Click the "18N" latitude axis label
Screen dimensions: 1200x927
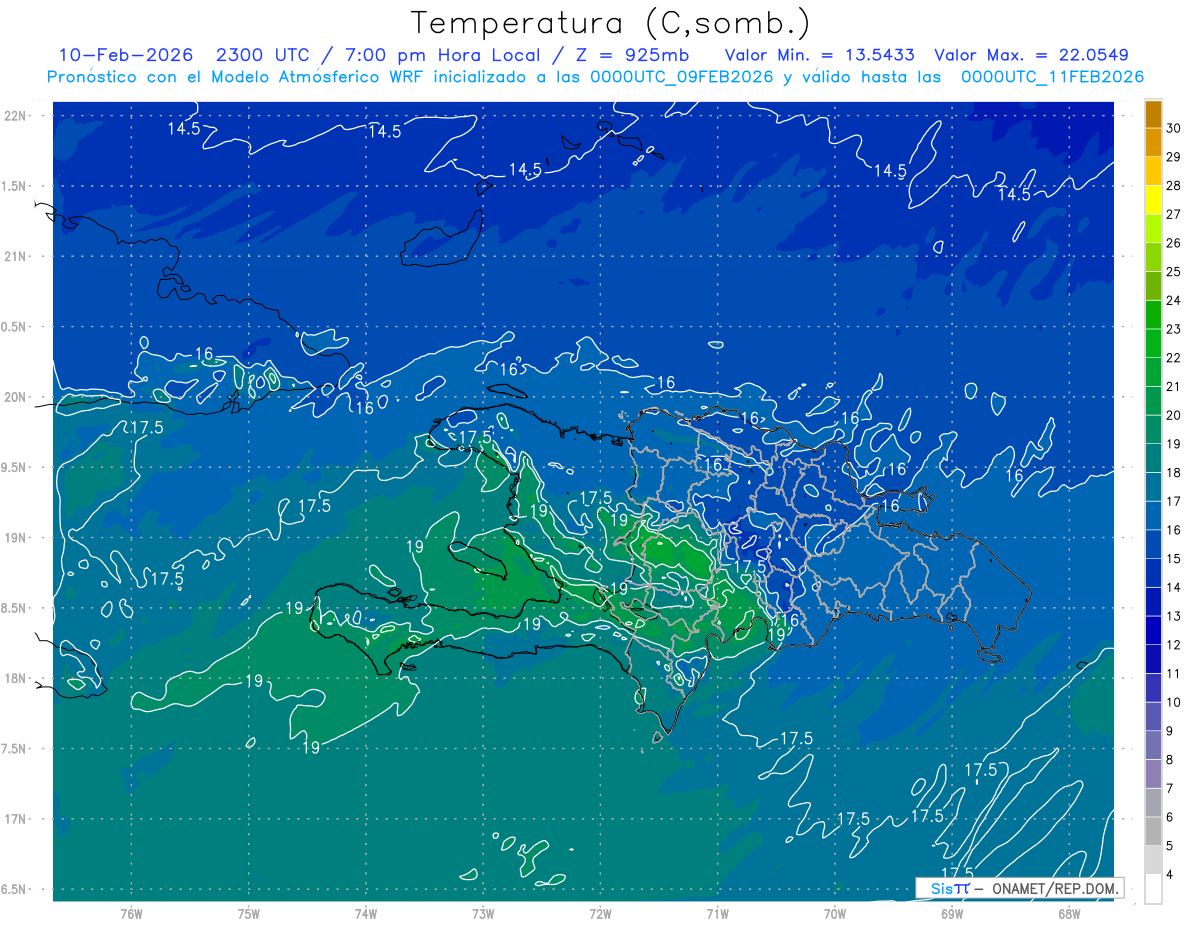point(16,678)
